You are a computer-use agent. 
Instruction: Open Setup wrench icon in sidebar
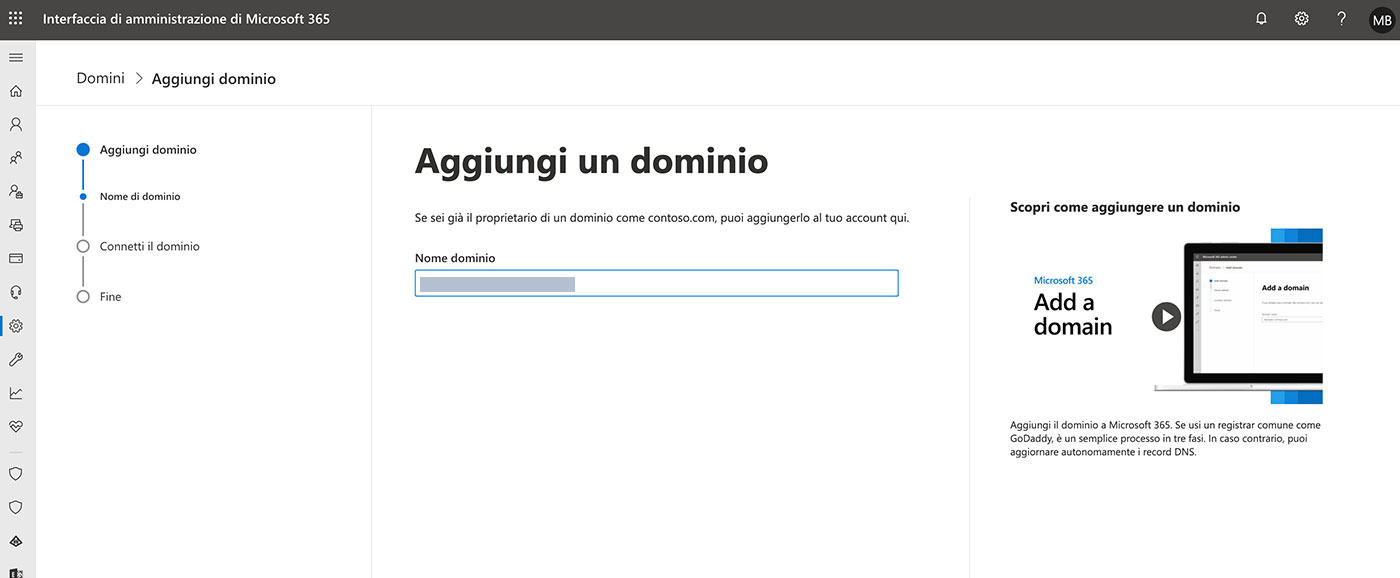15,359
